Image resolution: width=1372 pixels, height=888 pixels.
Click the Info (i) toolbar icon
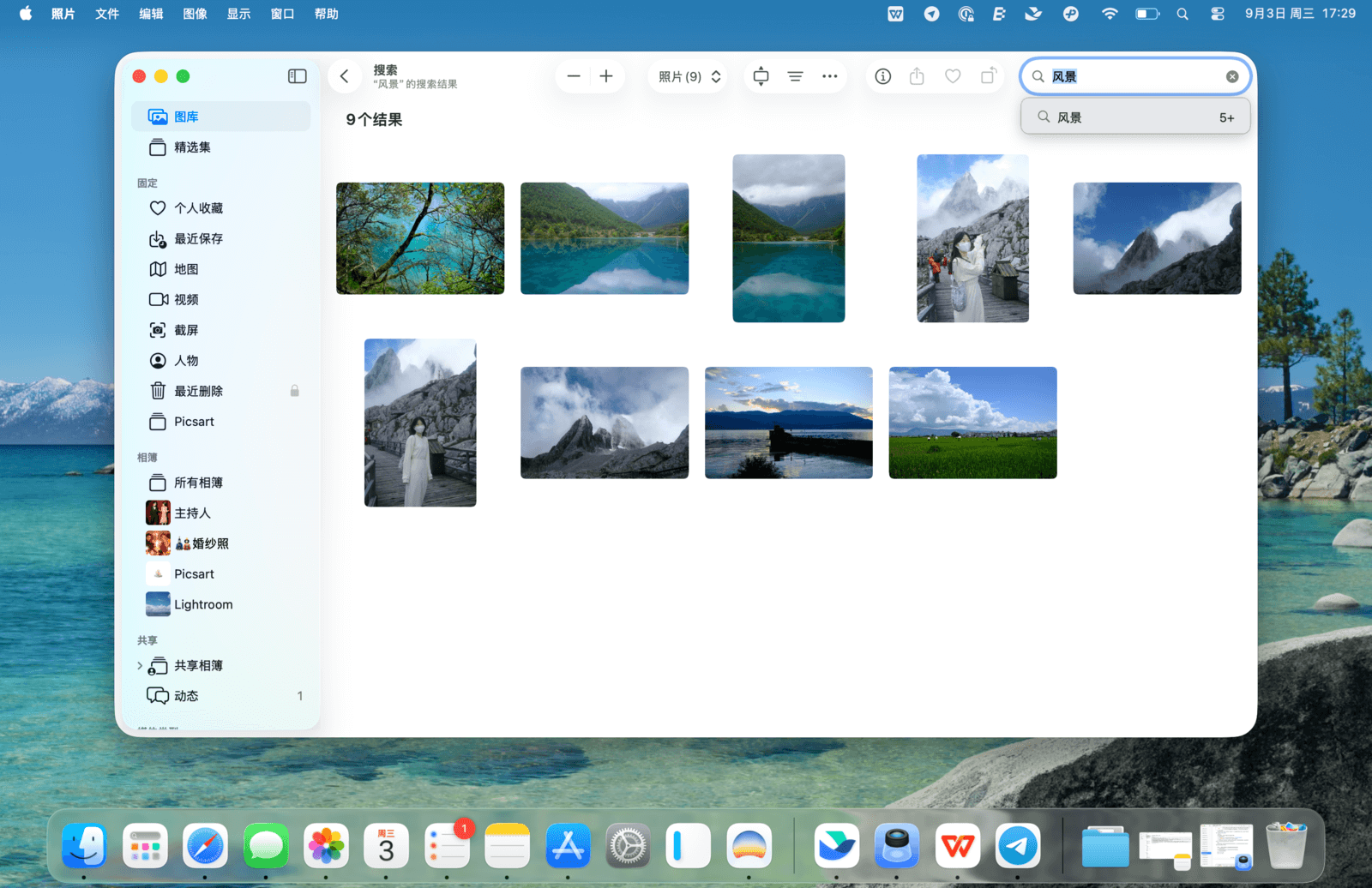[882, 76]
